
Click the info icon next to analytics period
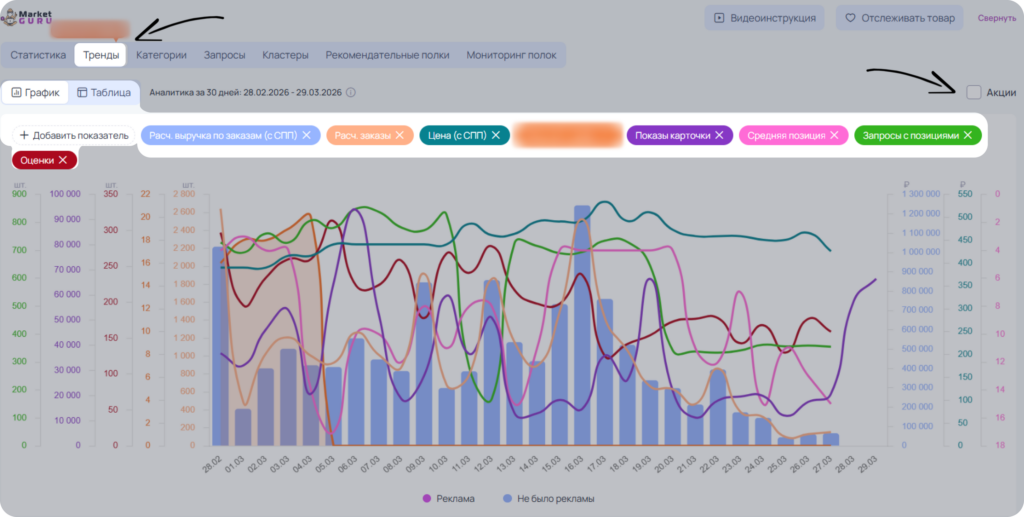point(351,93)
